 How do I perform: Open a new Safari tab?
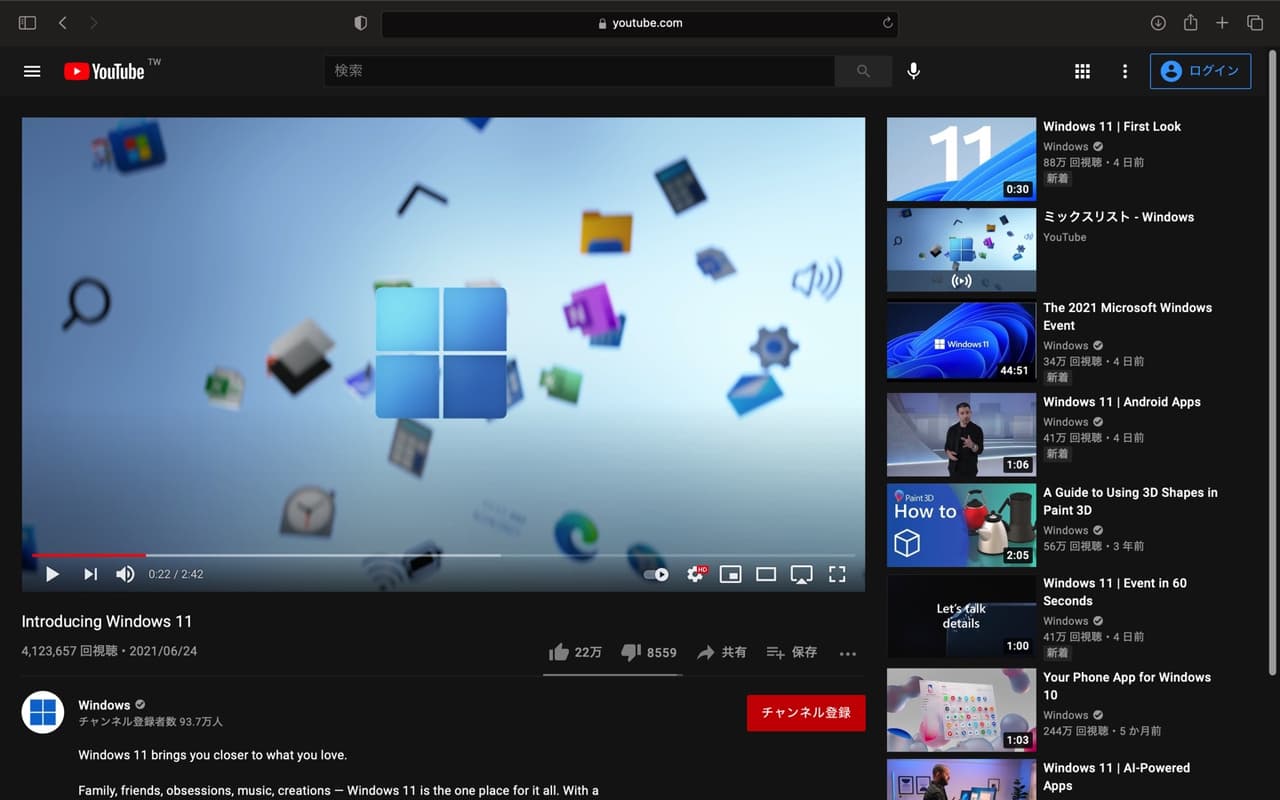(x=1222, y=23)
